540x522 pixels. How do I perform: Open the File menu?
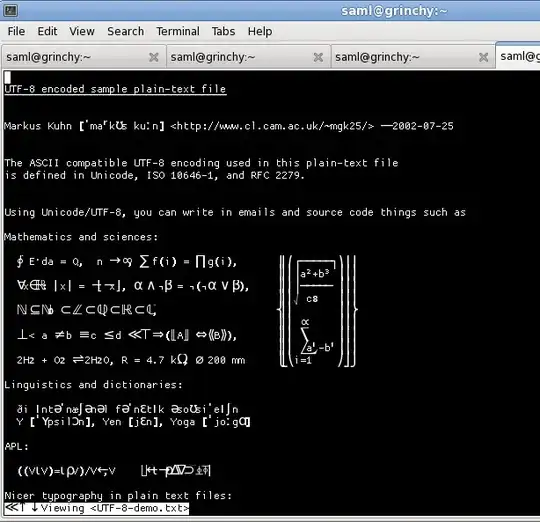16,31
